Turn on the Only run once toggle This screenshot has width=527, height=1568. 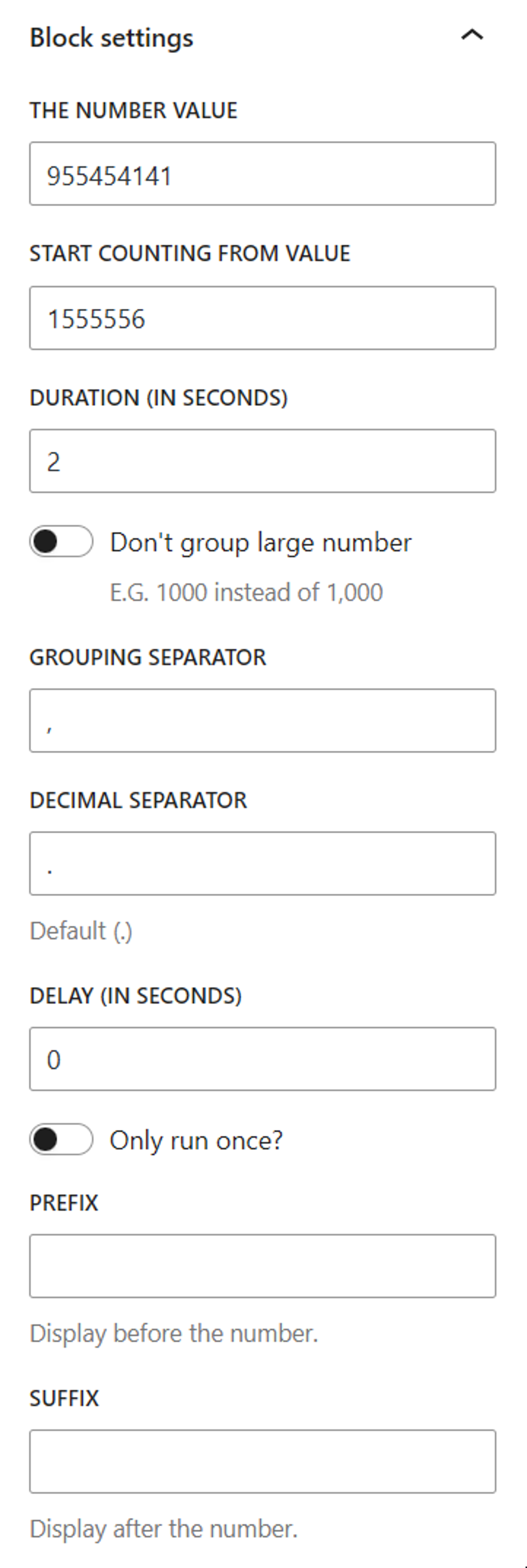click(61, 1139)
